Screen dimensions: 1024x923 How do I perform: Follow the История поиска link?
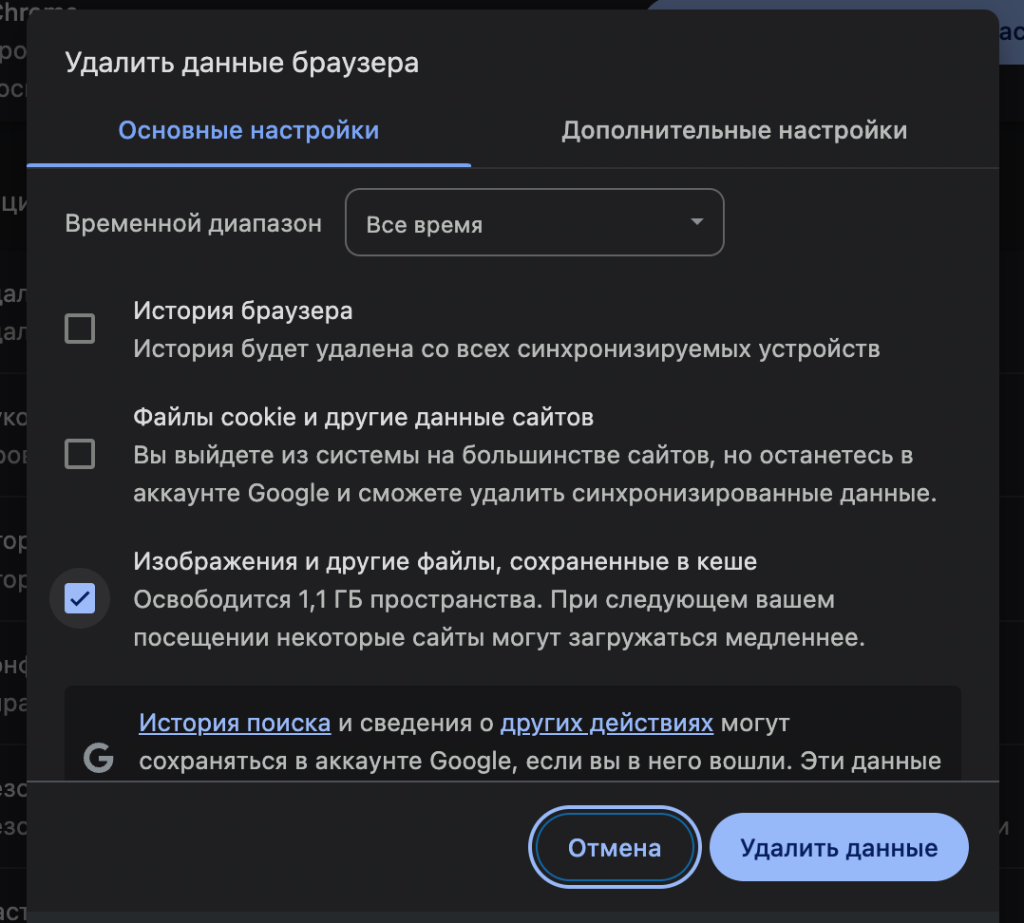tap(234, 723)
